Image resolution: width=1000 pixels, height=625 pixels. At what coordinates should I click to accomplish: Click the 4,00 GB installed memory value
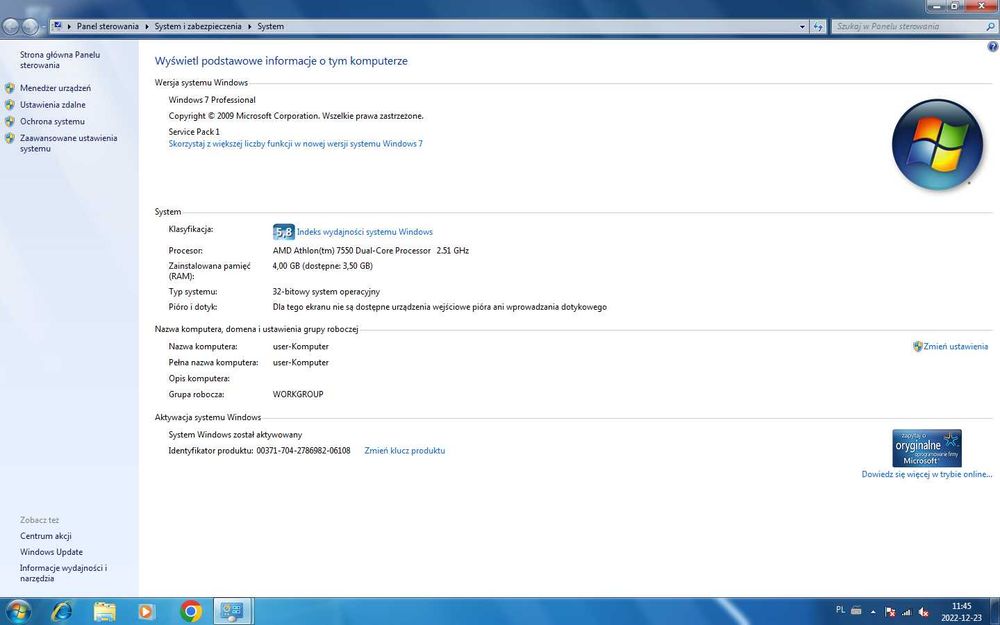click(x=322, y=266)
